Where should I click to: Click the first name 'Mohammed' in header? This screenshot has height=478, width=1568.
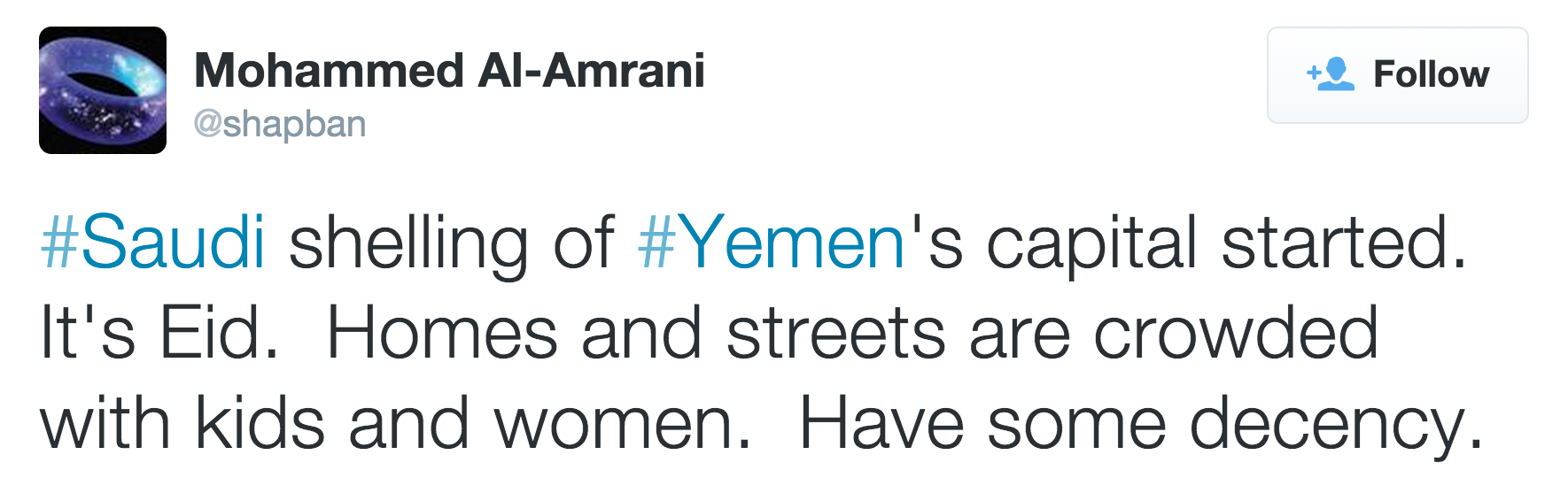point(329,71)
